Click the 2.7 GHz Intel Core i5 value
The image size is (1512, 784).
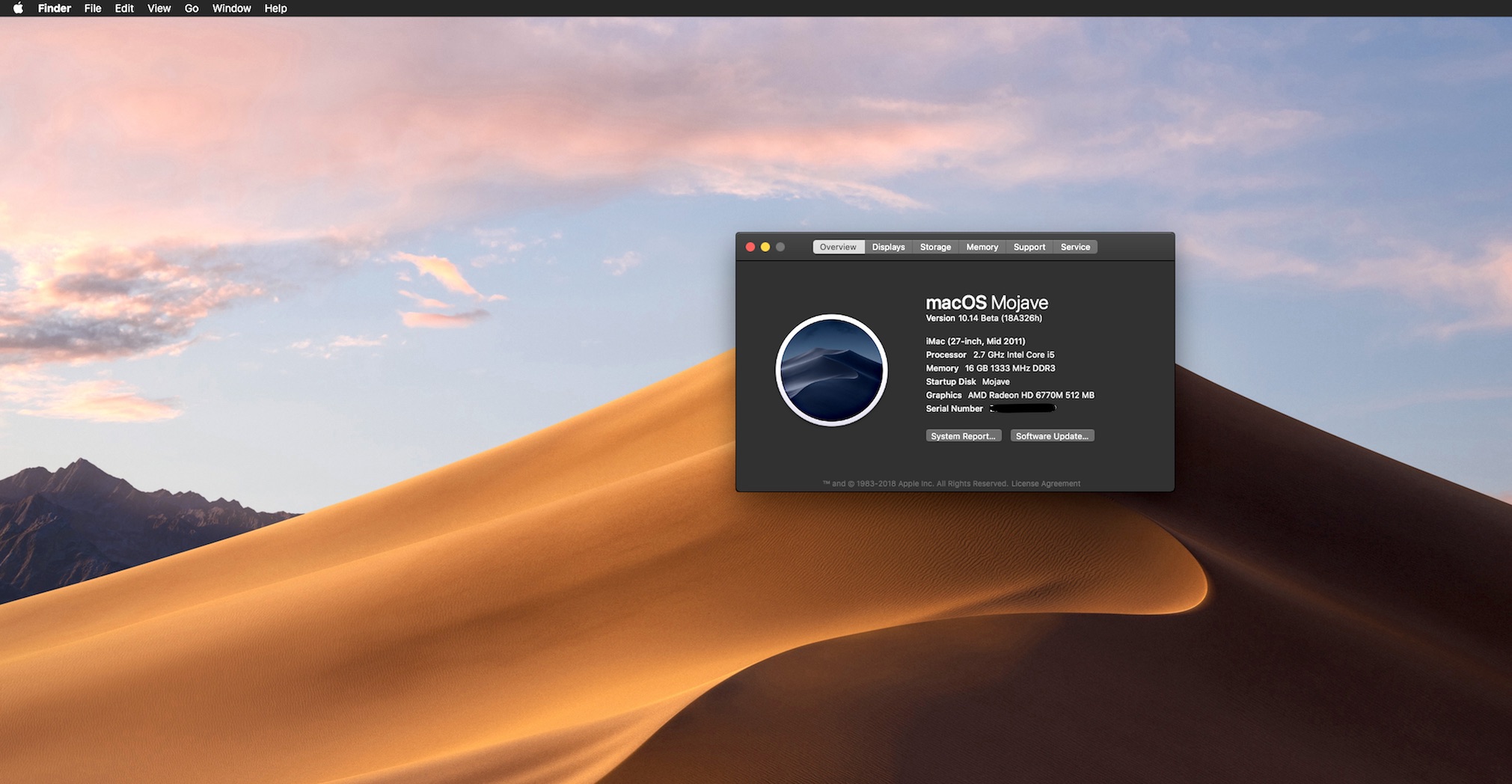(1014, 355)
